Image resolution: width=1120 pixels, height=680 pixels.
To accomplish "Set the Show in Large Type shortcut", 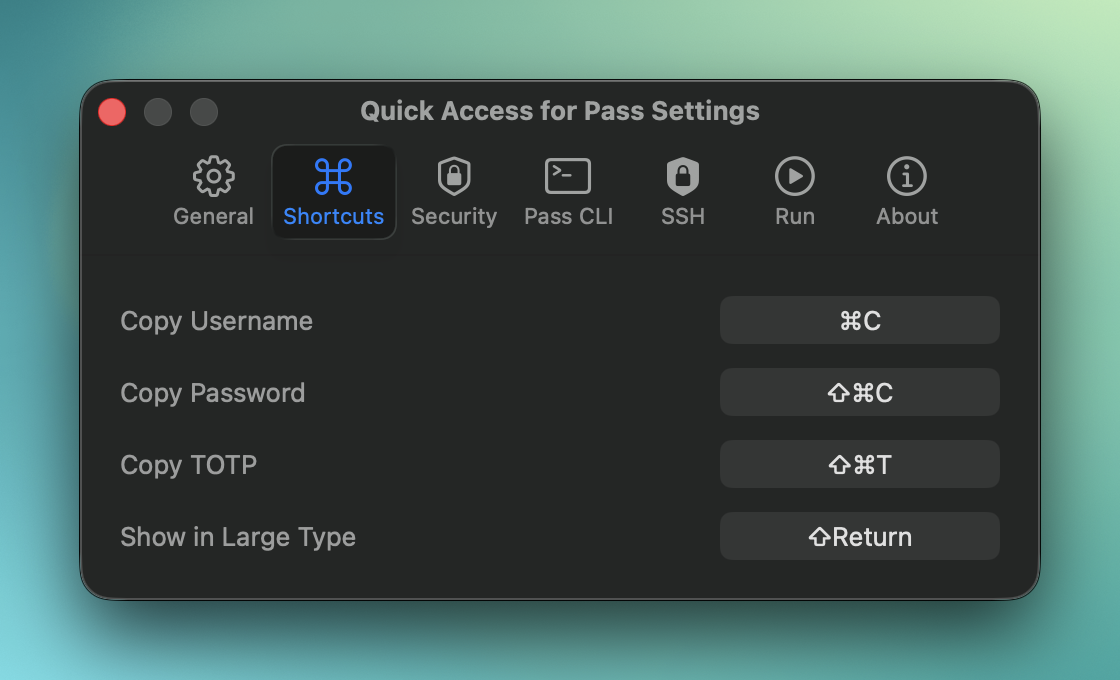I will coord(859,536).
